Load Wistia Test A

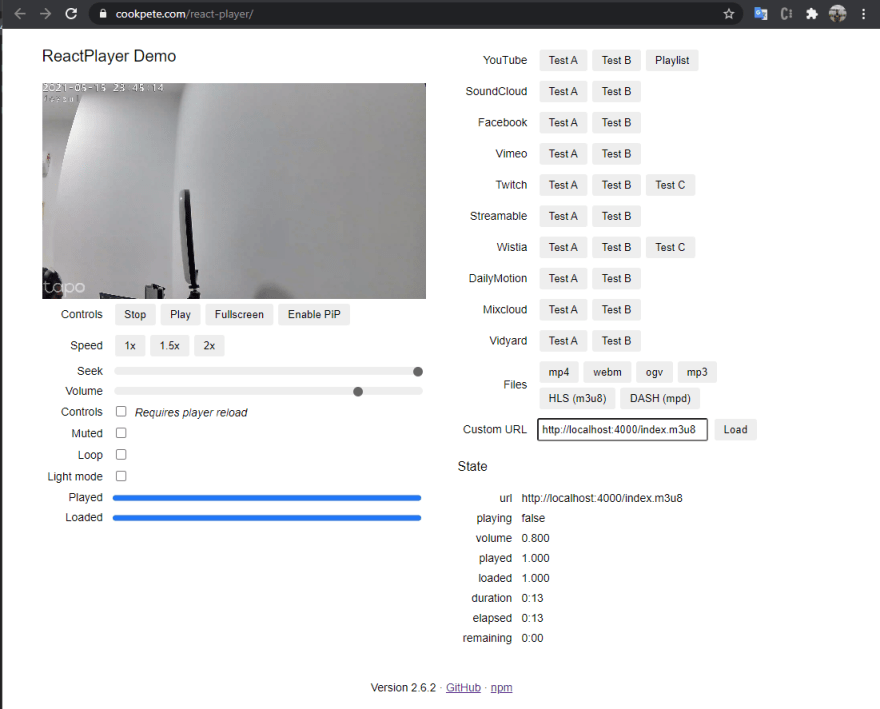pos(563,247)
